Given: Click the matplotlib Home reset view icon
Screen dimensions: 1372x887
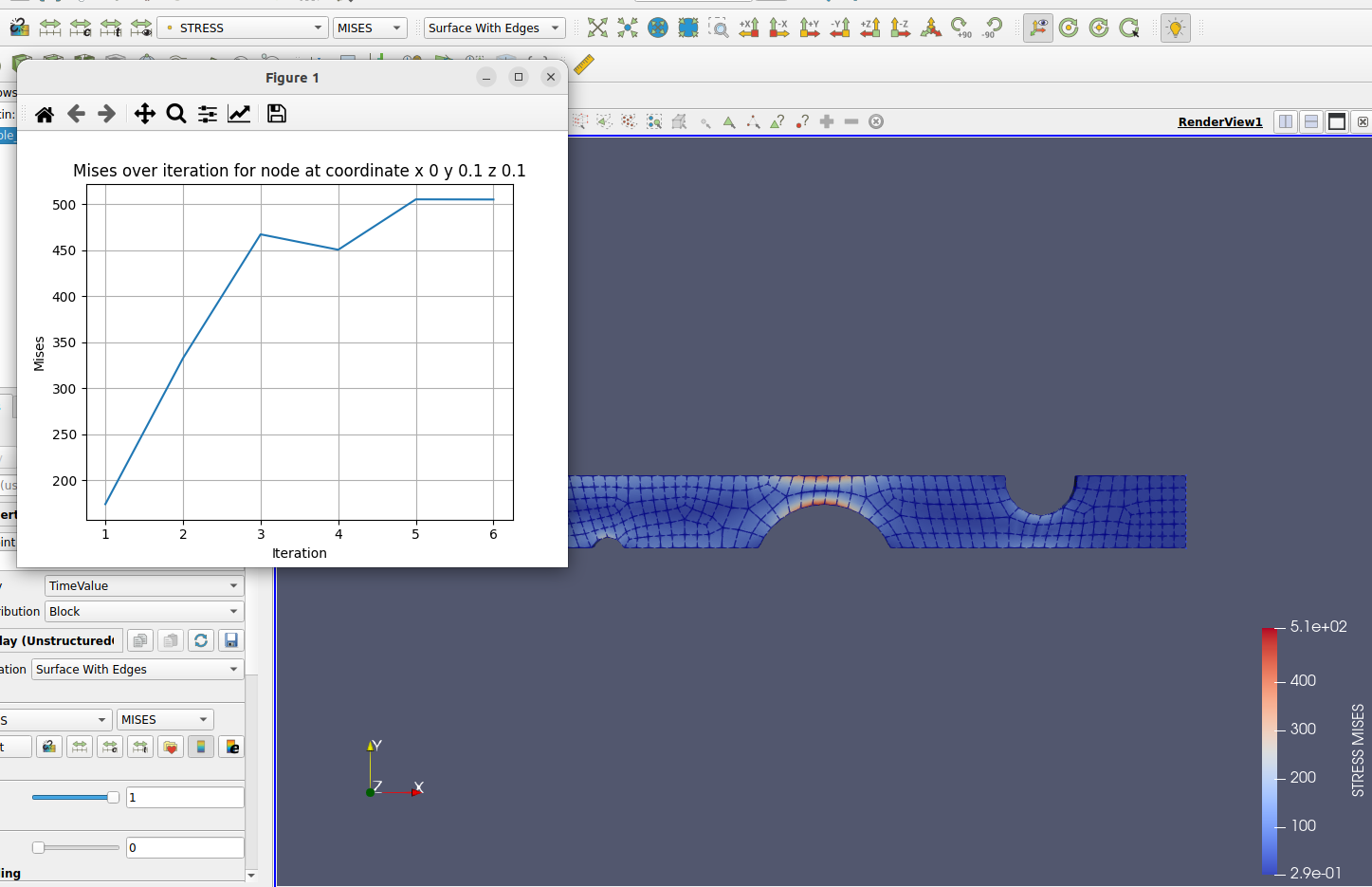Looking at the screenshot, I should (45, 114).
